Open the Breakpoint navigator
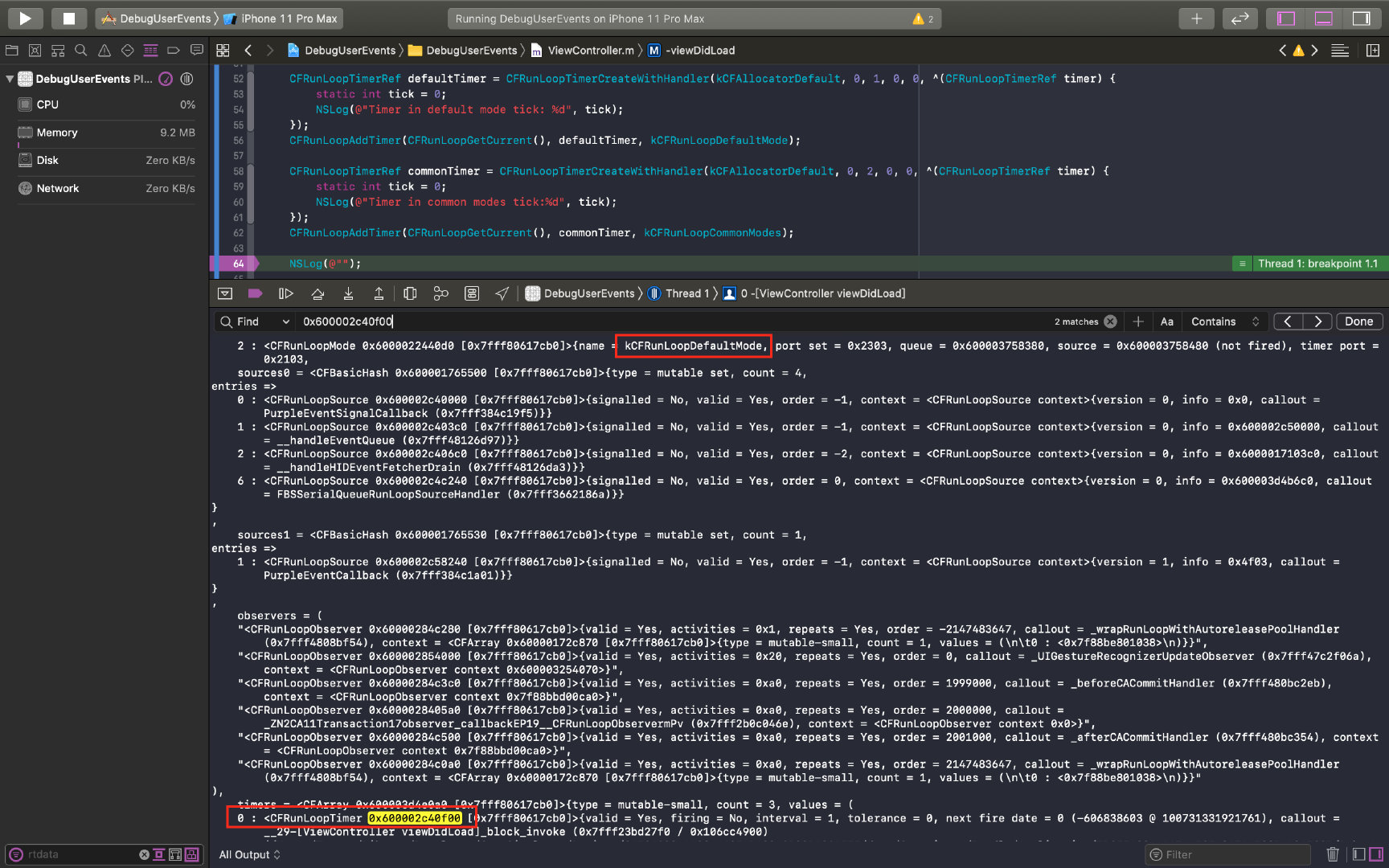 [173, 51]
